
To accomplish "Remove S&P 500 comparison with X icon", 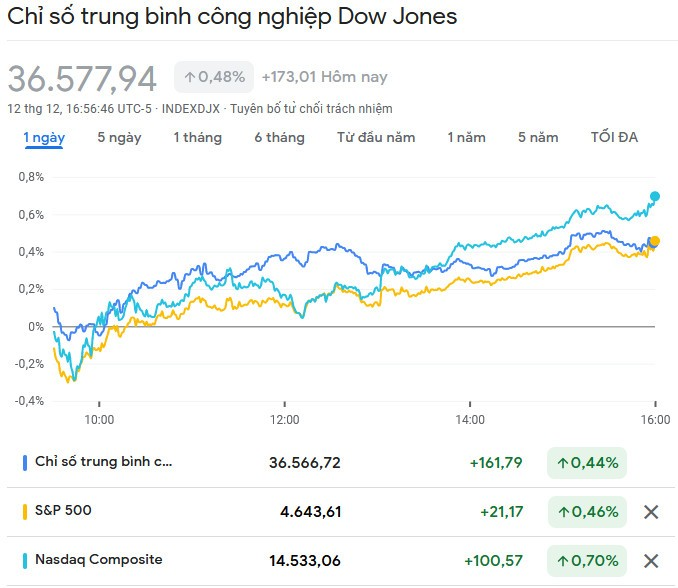I will click(650, 512).
